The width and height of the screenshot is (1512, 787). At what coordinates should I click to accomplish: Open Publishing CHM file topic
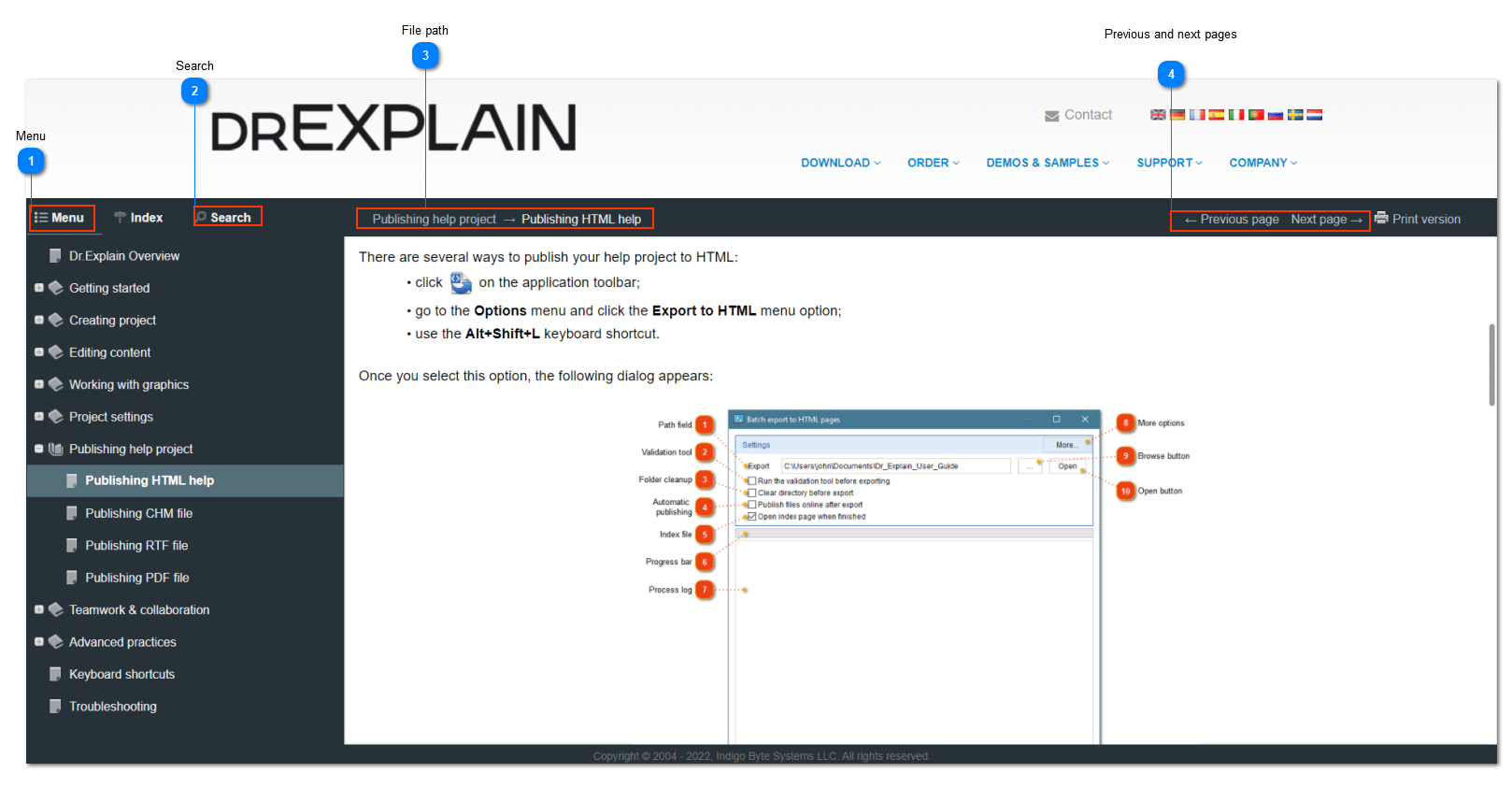click(138, 513)
